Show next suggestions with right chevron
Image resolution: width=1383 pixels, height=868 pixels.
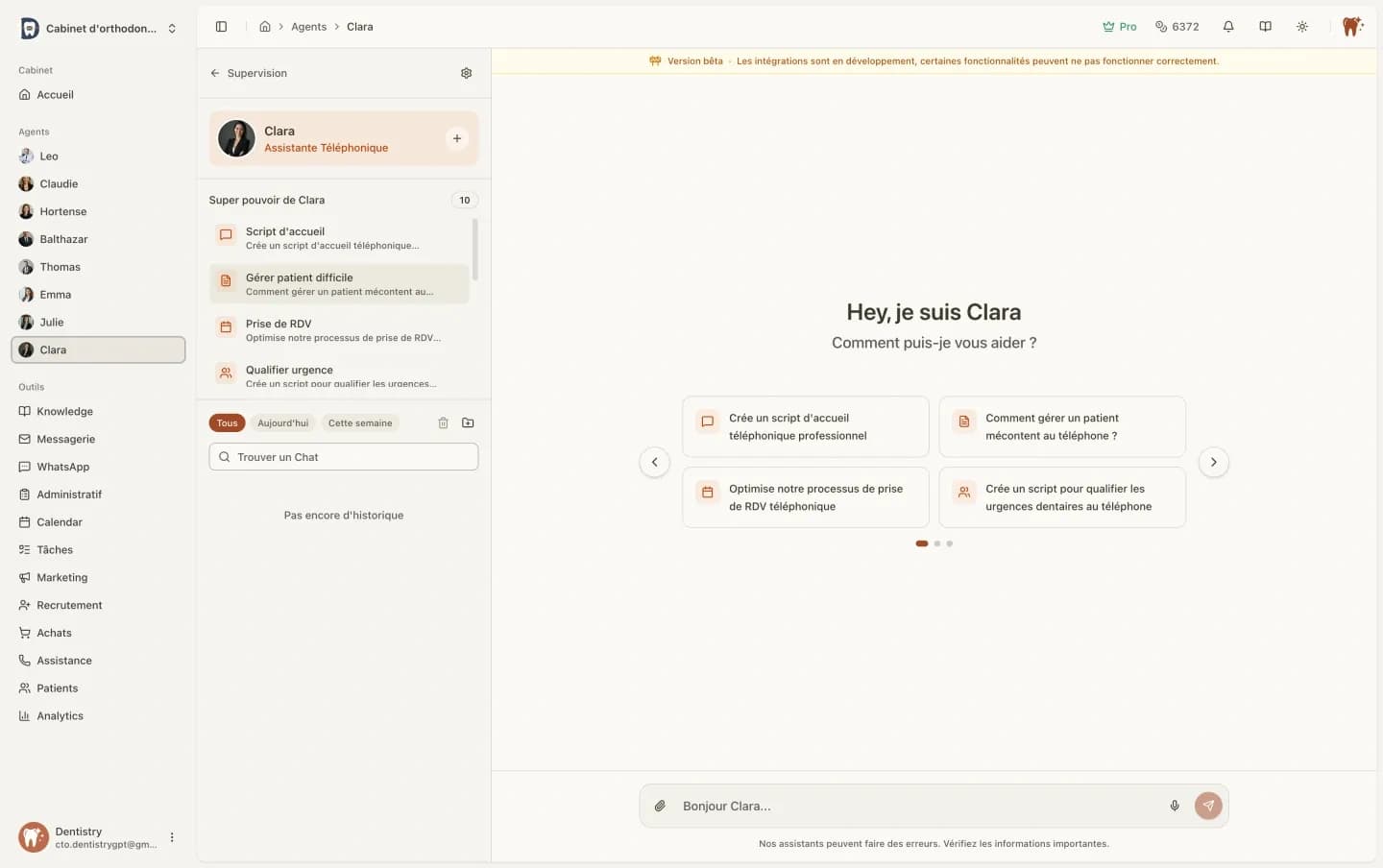coord(1213,462)
